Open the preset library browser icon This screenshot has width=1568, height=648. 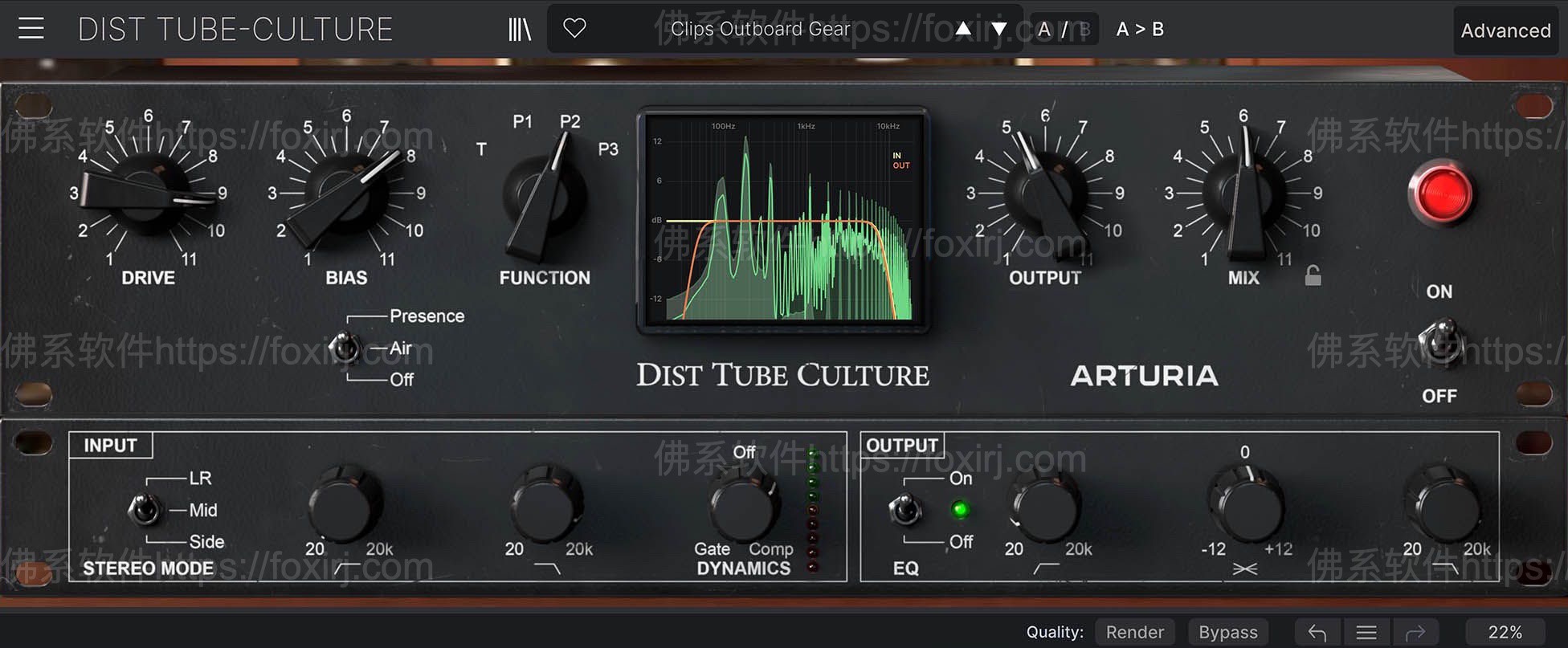pos(520,30)
